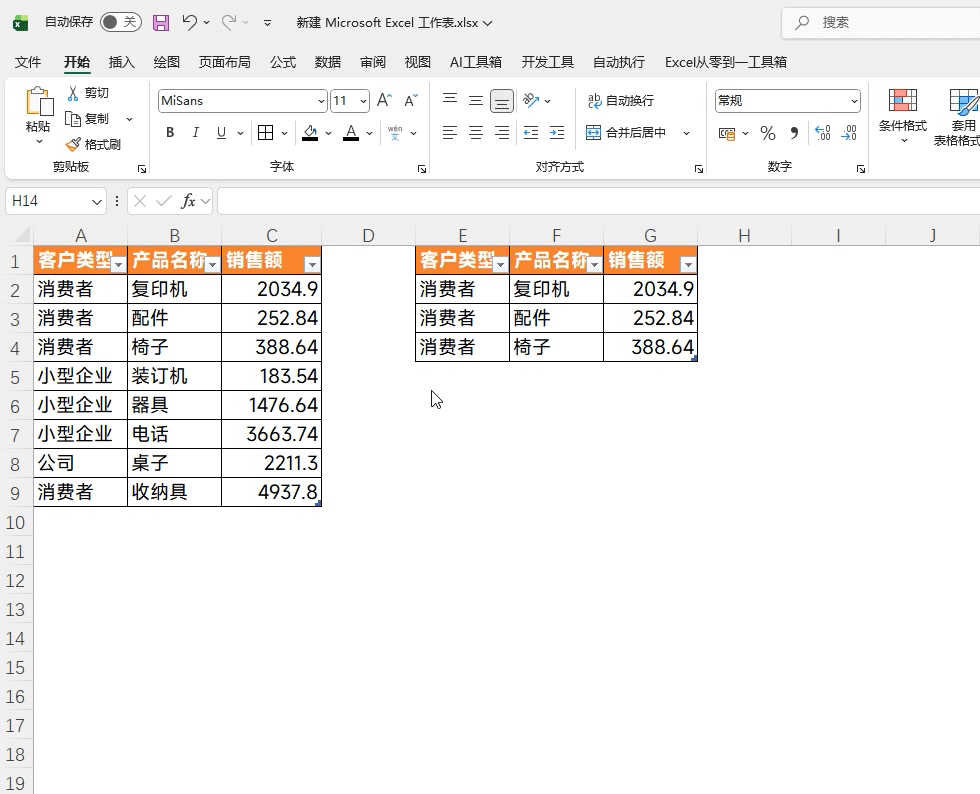Viewport: 980px width, 794px height.
Task: Increase decimal places icon
Action: [823, 133]
